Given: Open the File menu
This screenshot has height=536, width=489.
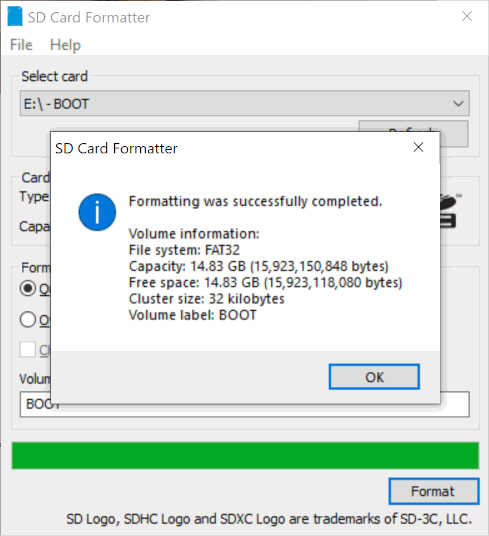Looking at the screenshot, I should [21, 45].
